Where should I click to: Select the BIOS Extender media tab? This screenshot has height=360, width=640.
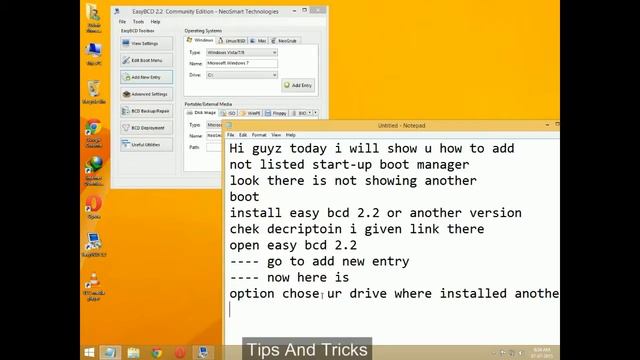(299, 113)
